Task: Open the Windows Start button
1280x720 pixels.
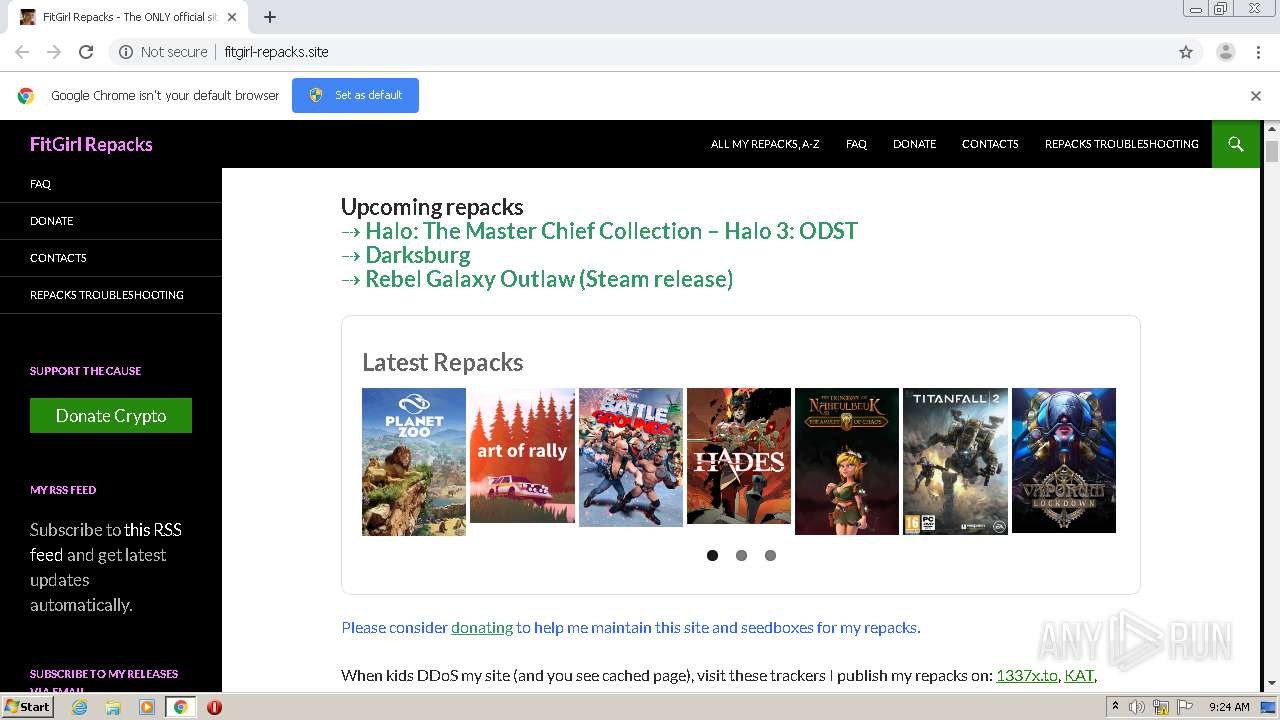Action: (27, 707)
